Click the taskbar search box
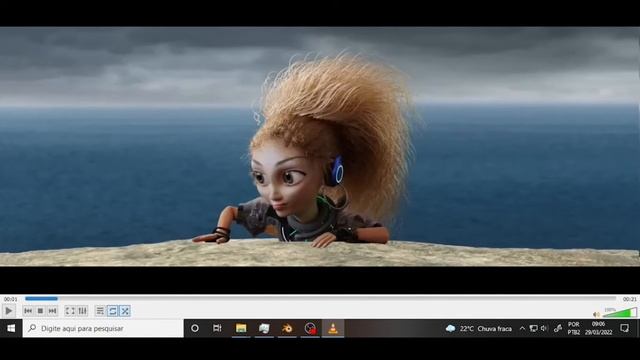The image size is (640, 360). [x=103, y=328]
